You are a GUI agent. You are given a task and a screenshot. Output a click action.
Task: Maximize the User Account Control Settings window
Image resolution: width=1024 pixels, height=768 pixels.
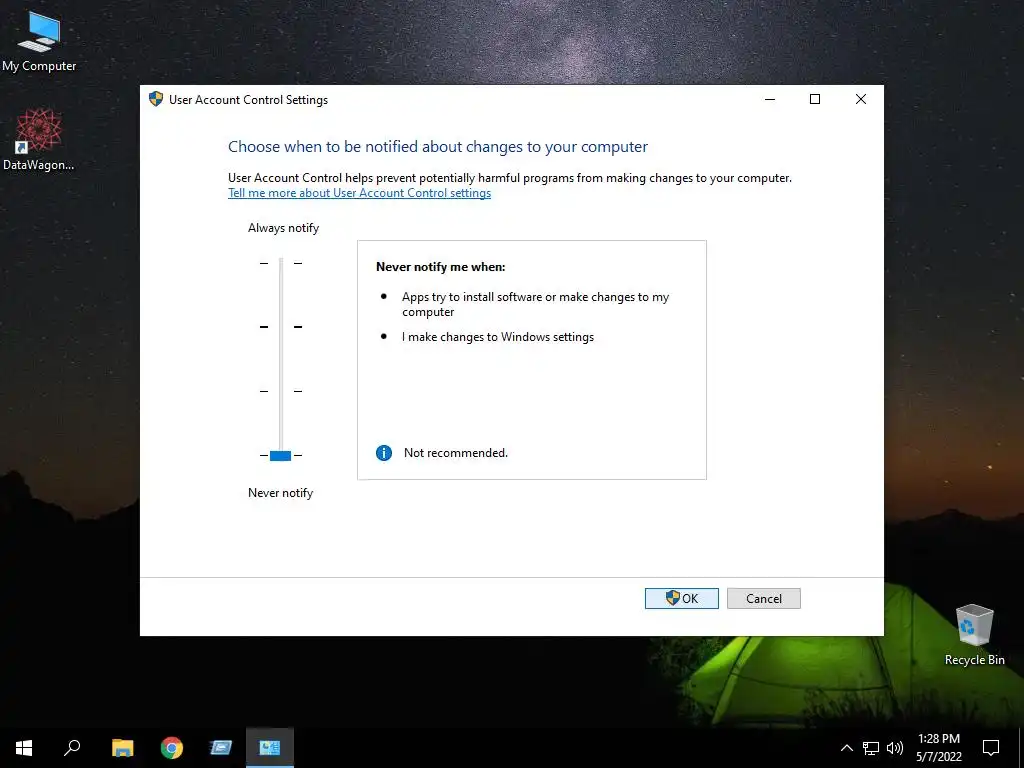click(x=815, y=99)
